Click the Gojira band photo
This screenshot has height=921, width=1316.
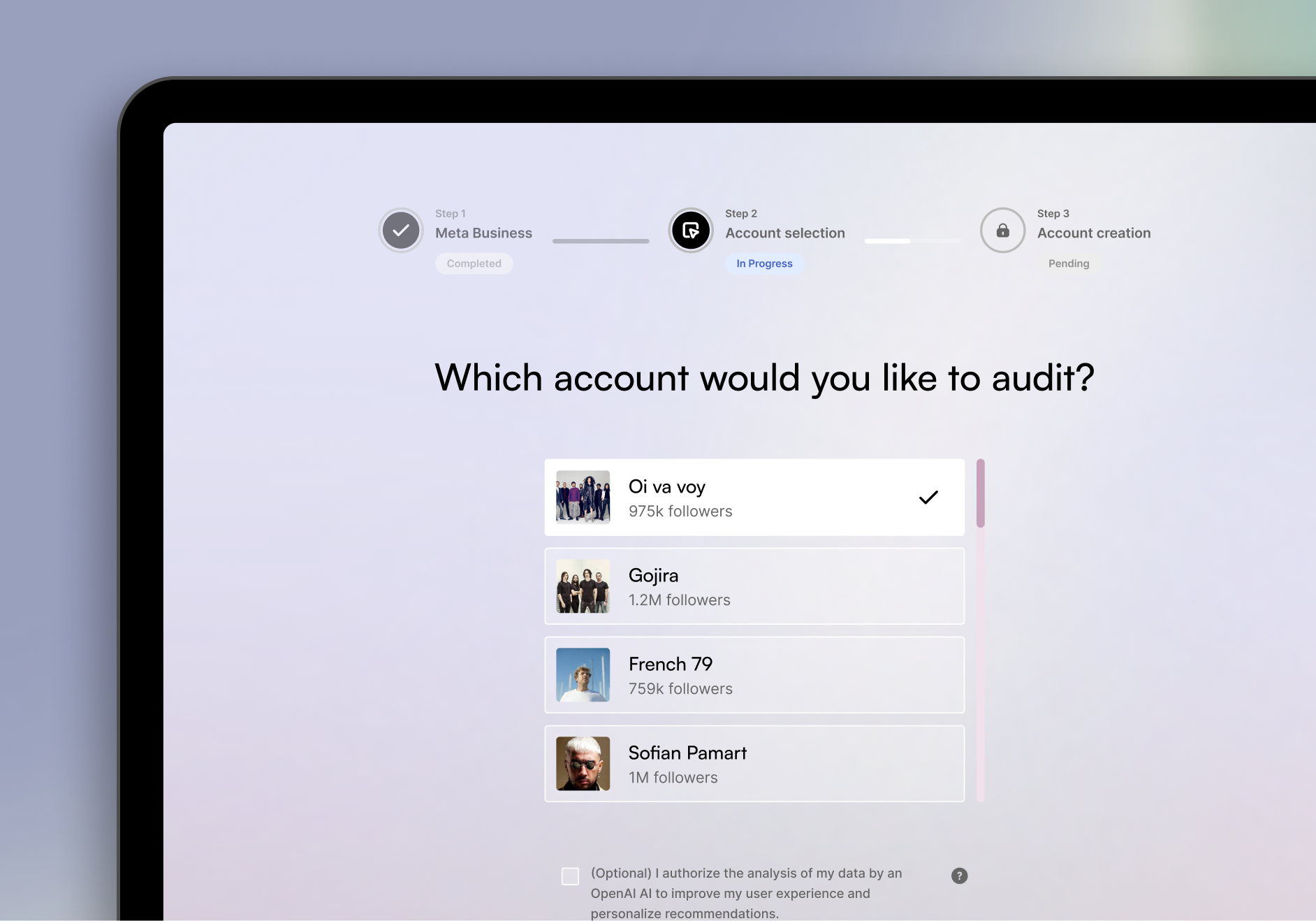coord(583,586)
